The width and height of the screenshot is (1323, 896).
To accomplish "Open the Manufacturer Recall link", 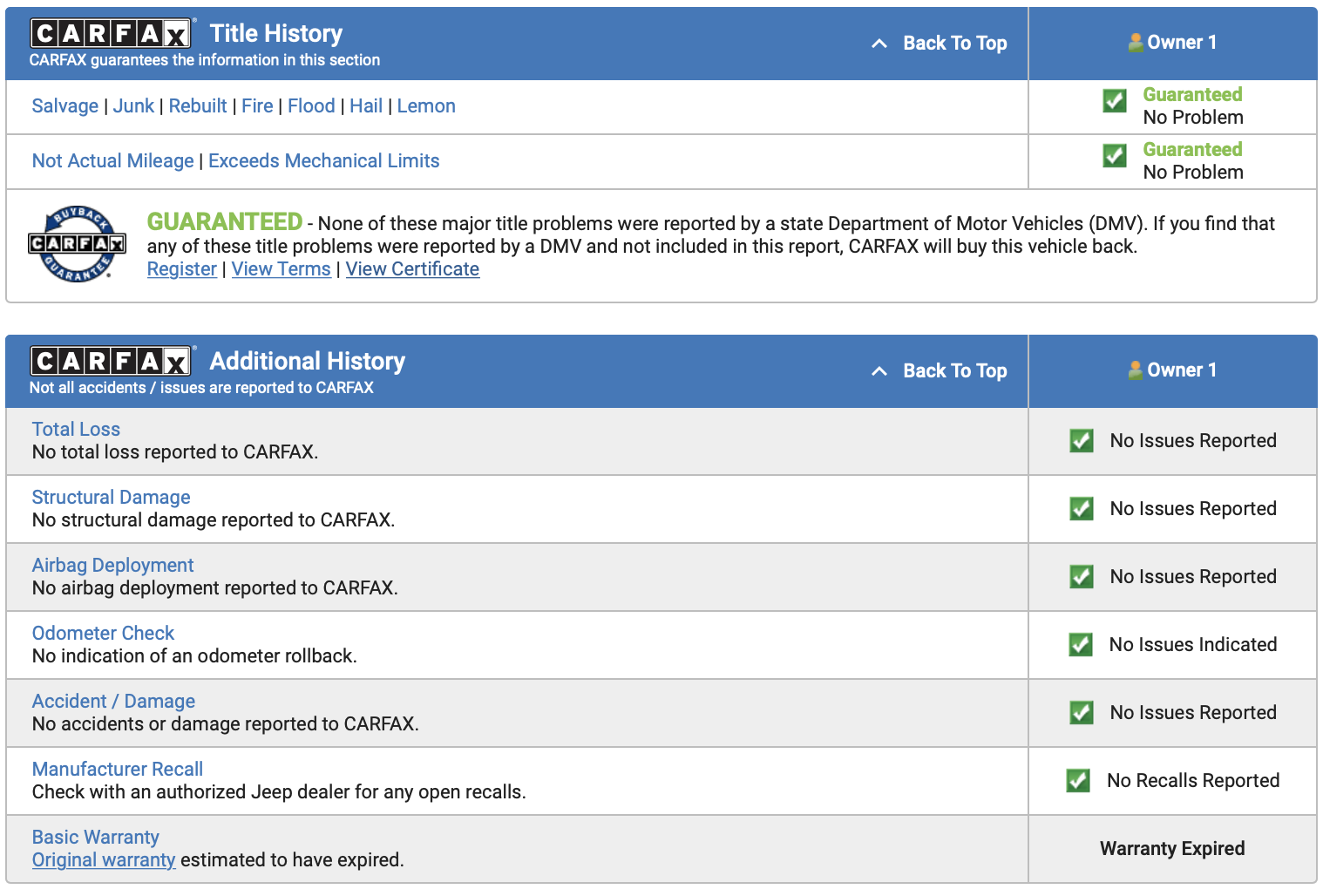I will tap(118, 770).
